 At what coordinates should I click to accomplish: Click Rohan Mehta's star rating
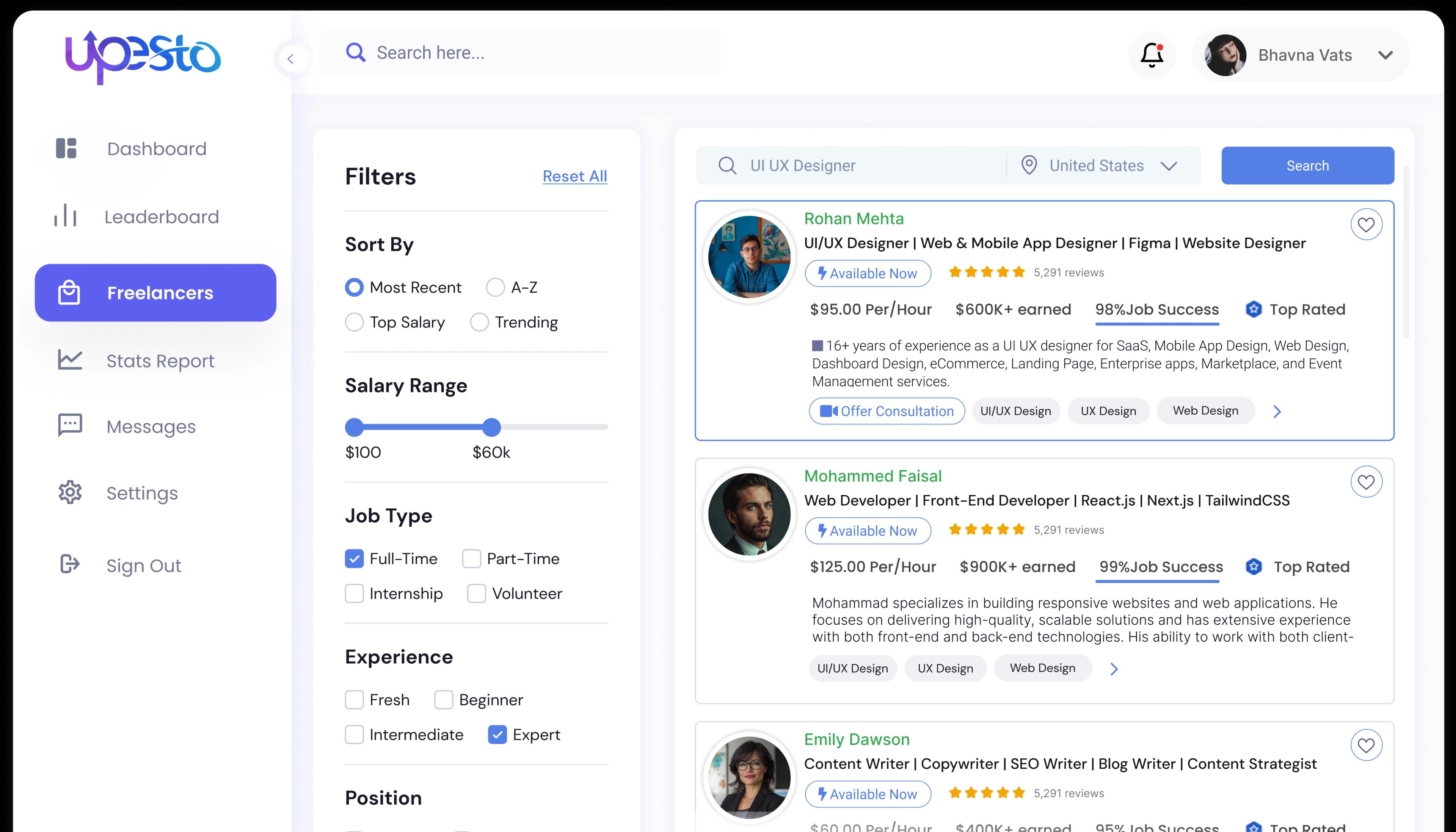coord(987,272)
